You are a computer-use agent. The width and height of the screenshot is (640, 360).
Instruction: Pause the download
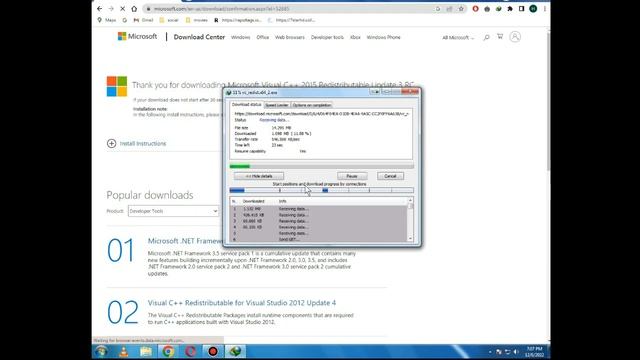click(352, 176)
